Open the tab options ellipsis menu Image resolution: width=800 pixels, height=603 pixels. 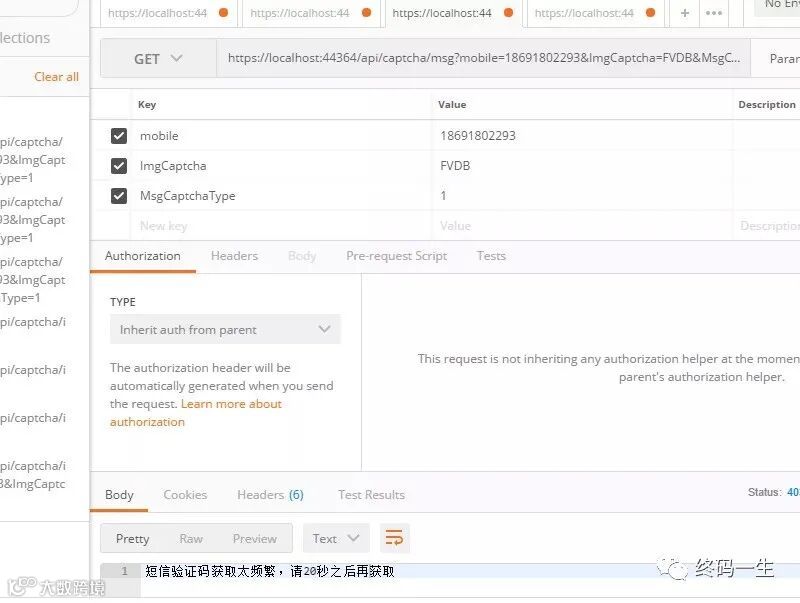point(713,13)
